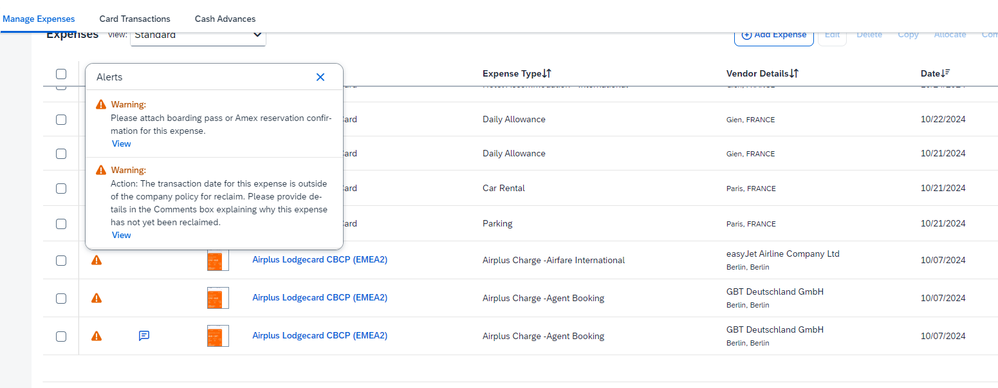Sort by the Expense Type column arrows
Screen dimensions: 998x388
(x=547, y=74)
